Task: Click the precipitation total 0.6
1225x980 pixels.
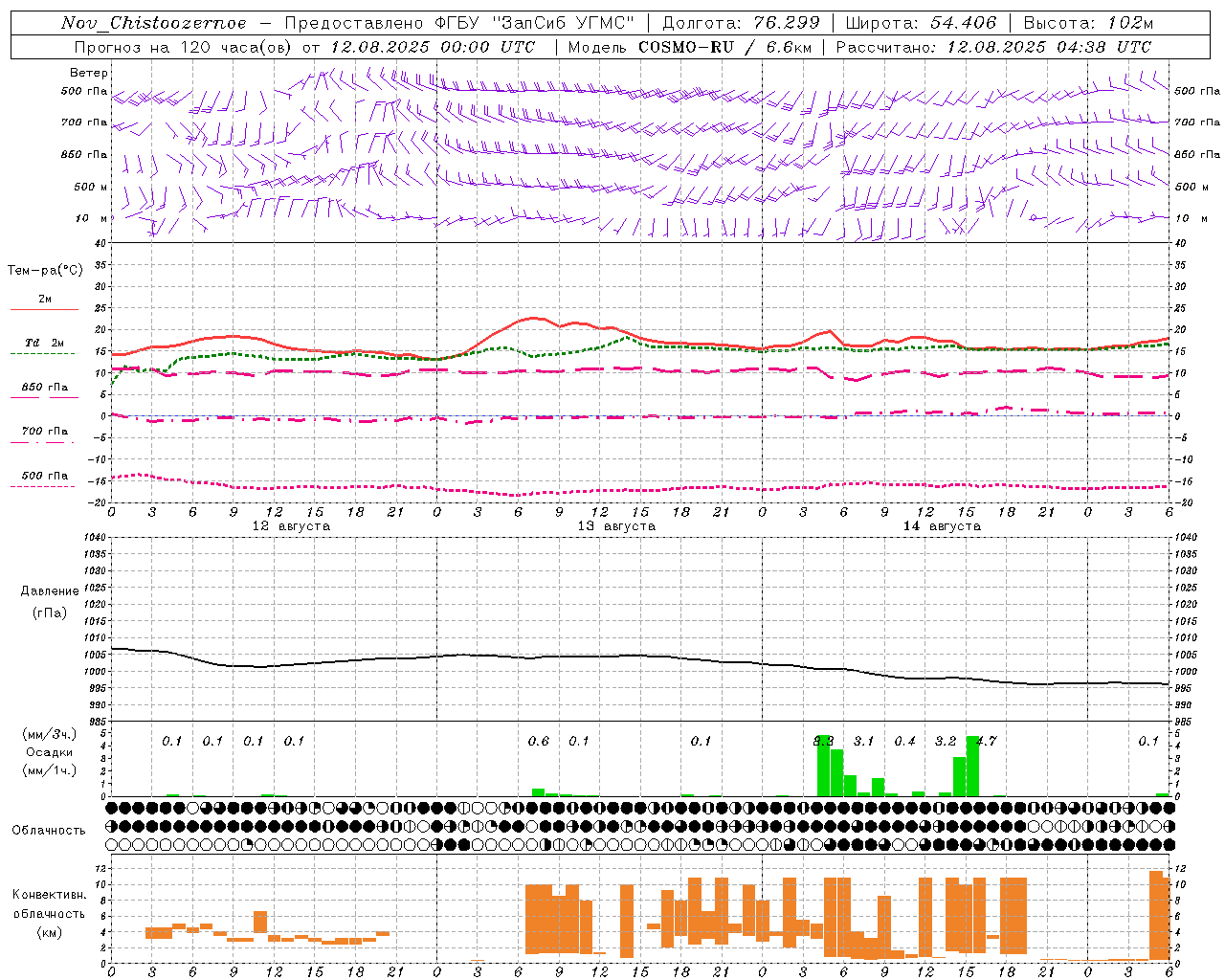Action: coord(539,741)
